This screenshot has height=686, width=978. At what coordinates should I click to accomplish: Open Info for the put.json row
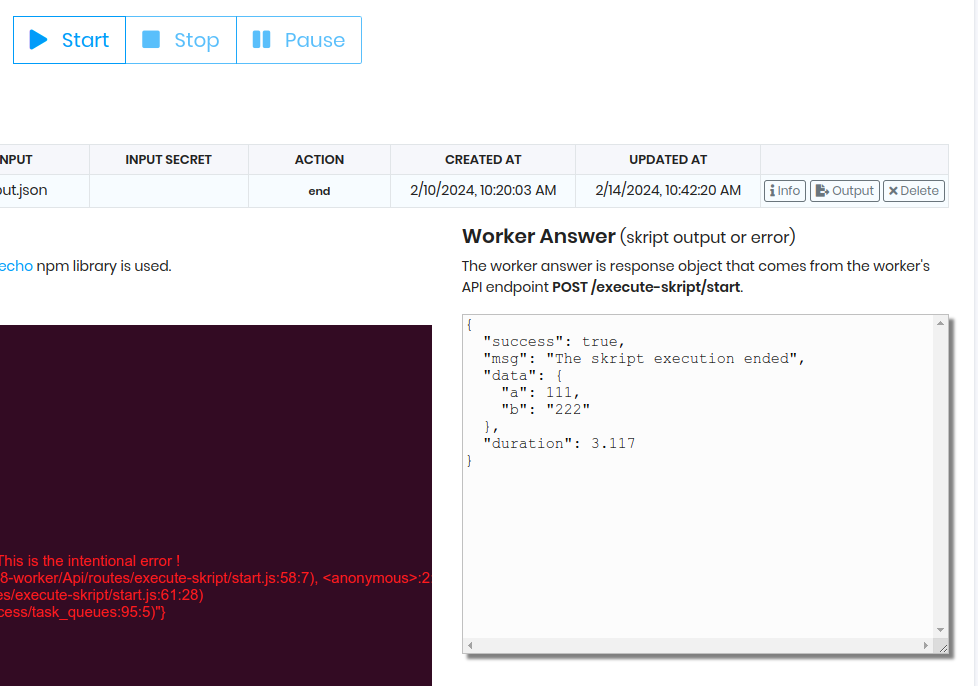tap(785, 191)
